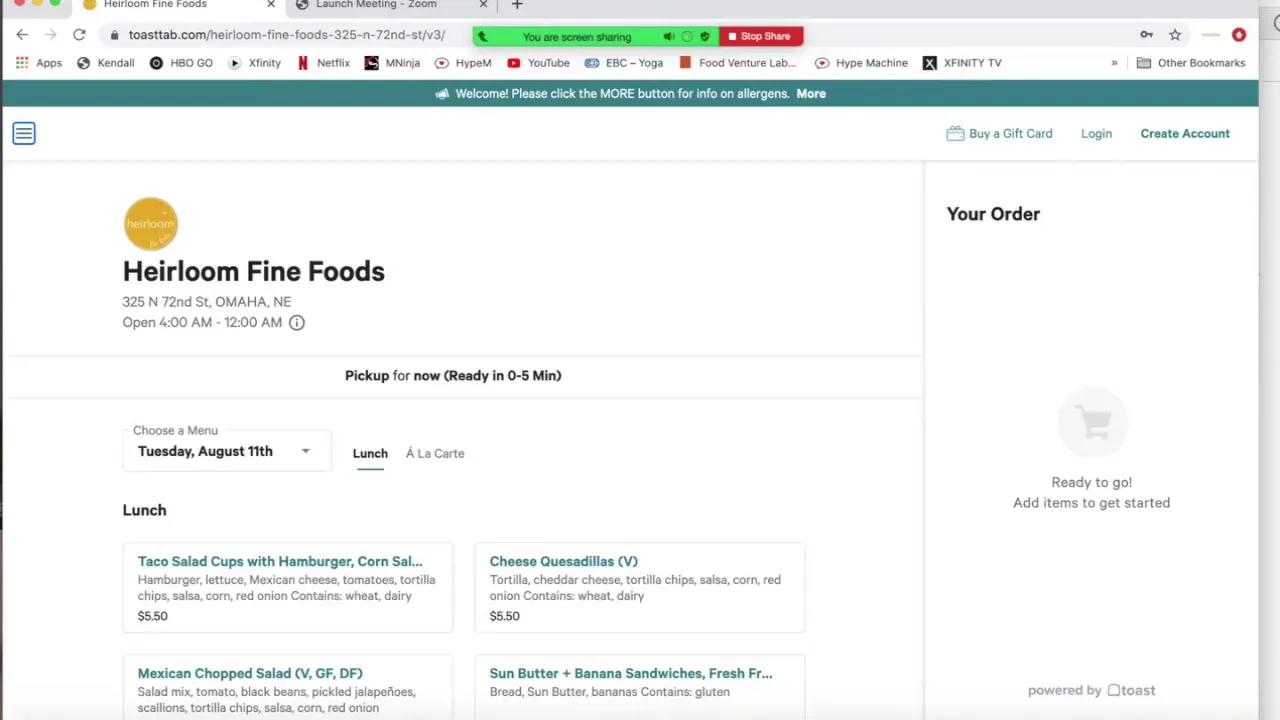Click the Chrome profile red icon
This screenshot has width=1280, height=720.
pyautogui.click(x=1239, y=35)
